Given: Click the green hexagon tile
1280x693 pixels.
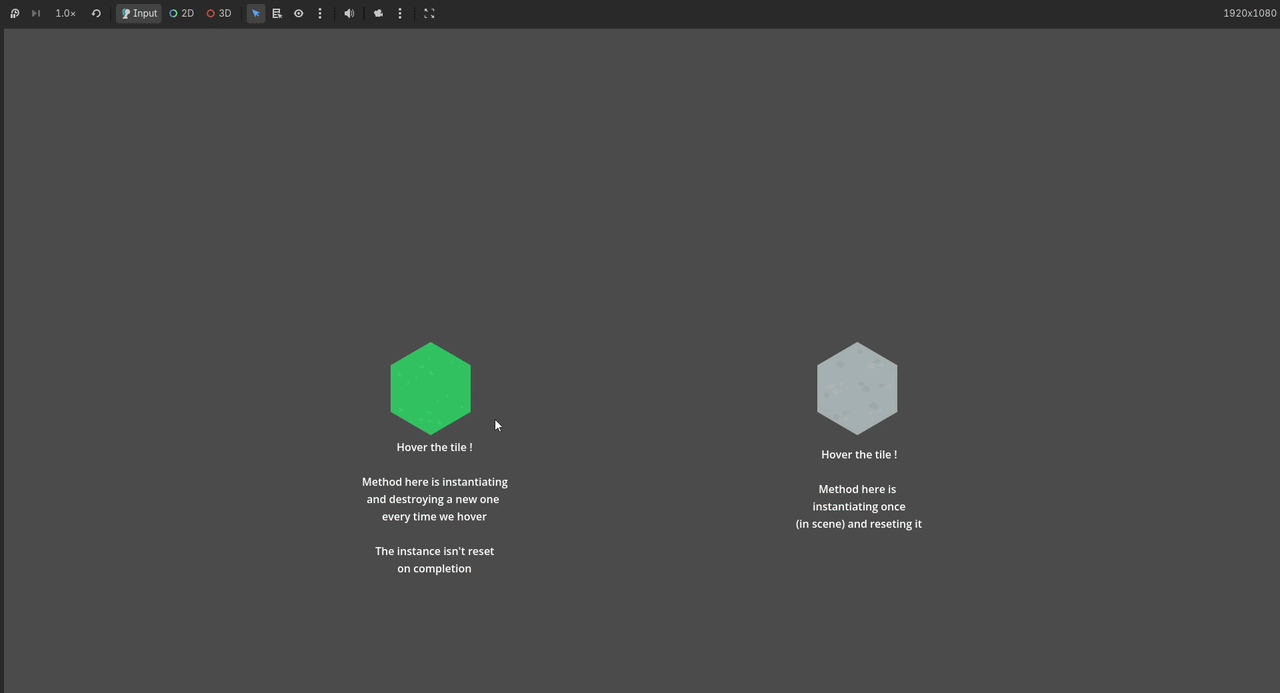Looking at the screenshot, I should point(430,389).
